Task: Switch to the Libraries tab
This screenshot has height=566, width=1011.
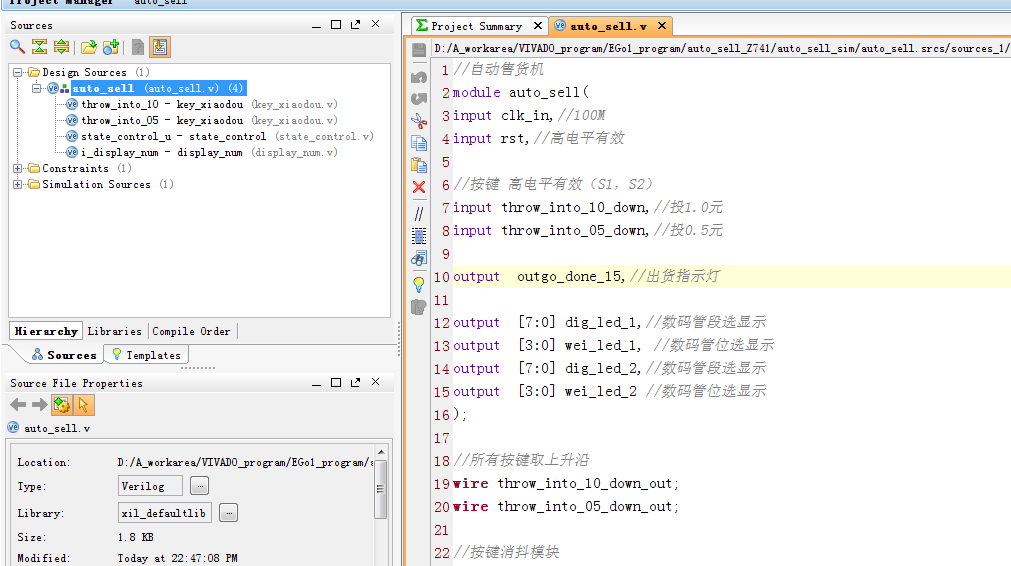Action: 114,331
